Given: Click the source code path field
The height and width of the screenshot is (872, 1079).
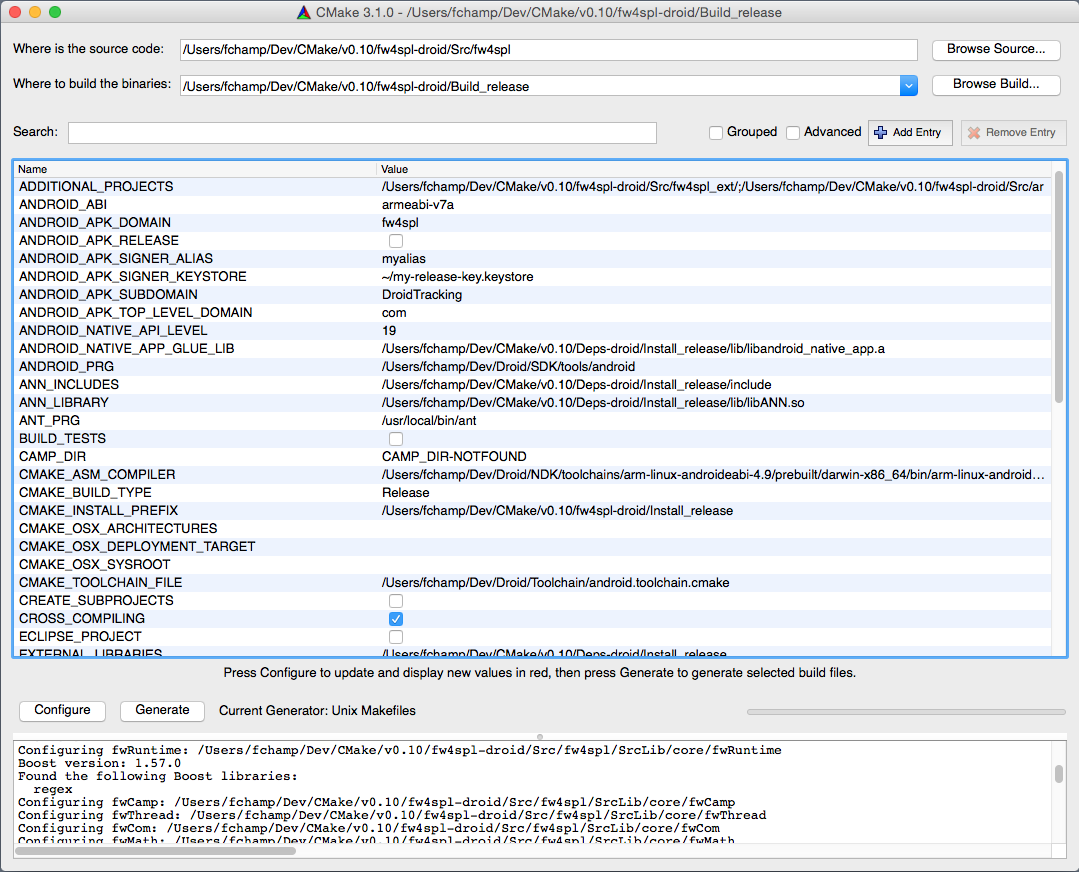Looking at the screenshot, I should (548, 50).
